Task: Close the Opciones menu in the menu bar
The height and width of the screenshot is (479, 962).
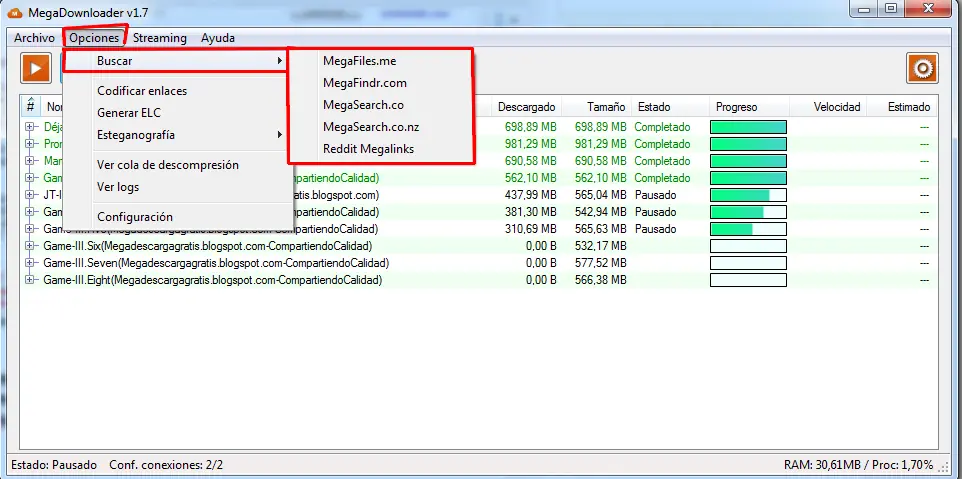Action: tap(94, 38)
